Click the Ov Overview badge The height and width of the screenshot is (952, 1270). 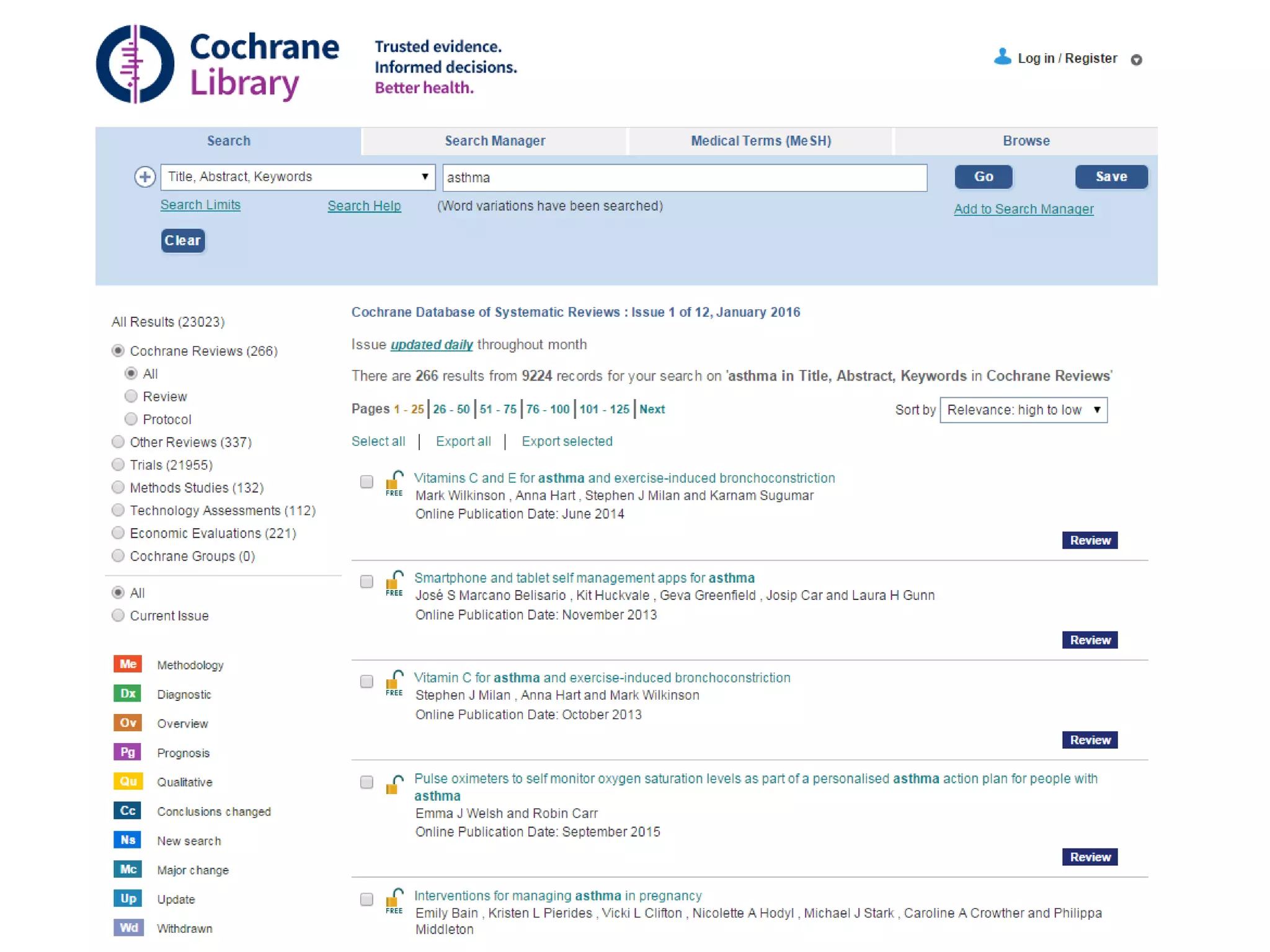point(128,723)
